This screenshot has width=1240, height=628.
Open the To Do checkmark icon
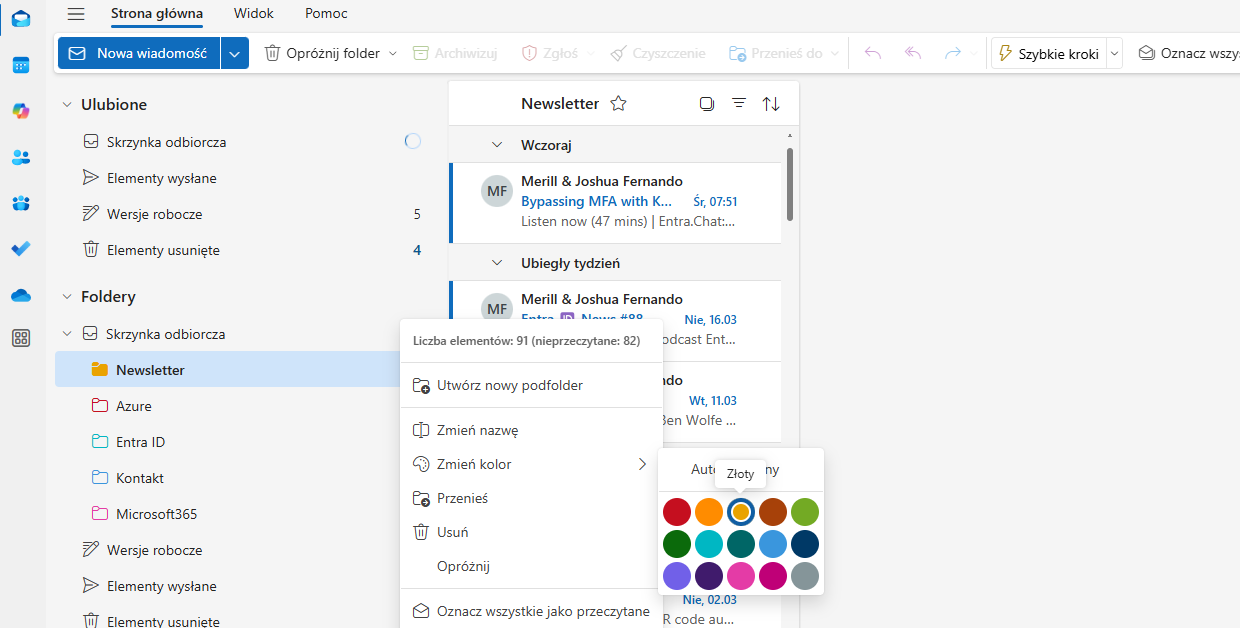21,249
